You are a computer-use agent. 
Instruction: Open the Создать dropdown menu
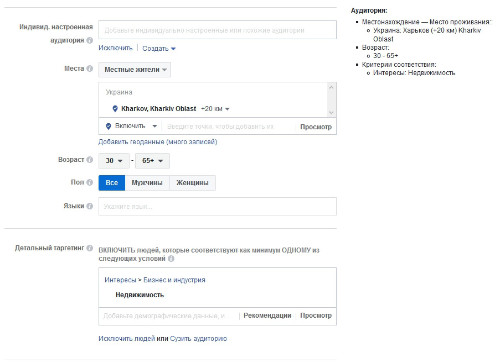pyautogui.click(x=159, y=49)
